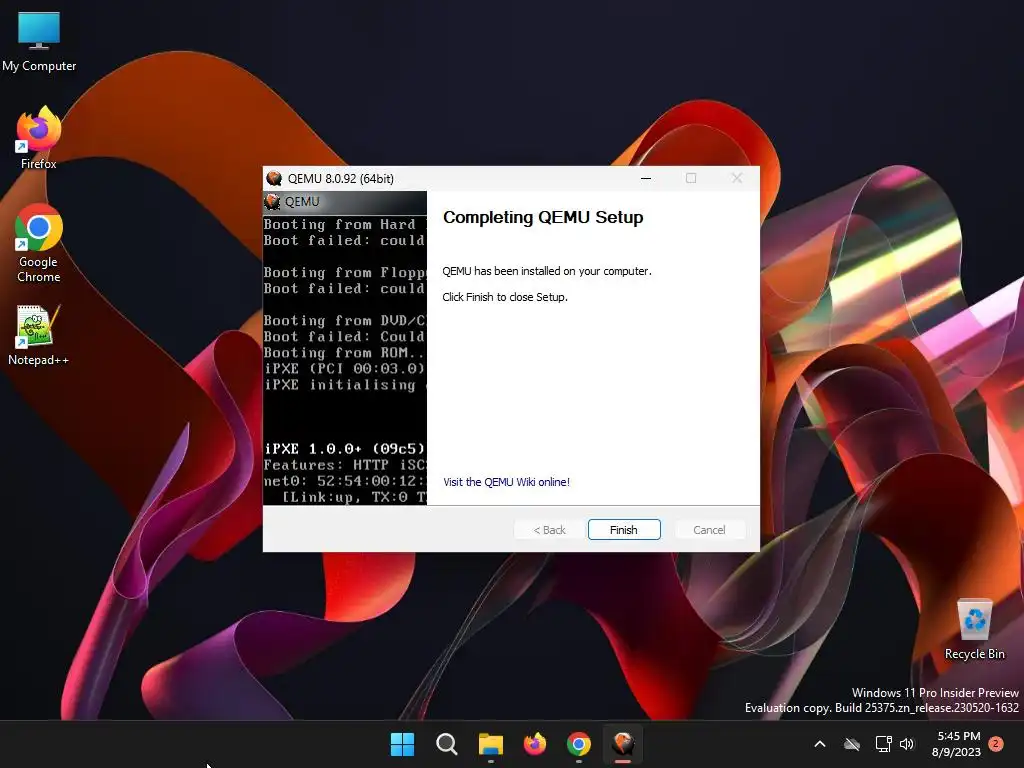This screenshot has width=1024, height=768.
Task: Minimize the QEMU 8.0.92 setup window
Action: 646,178
